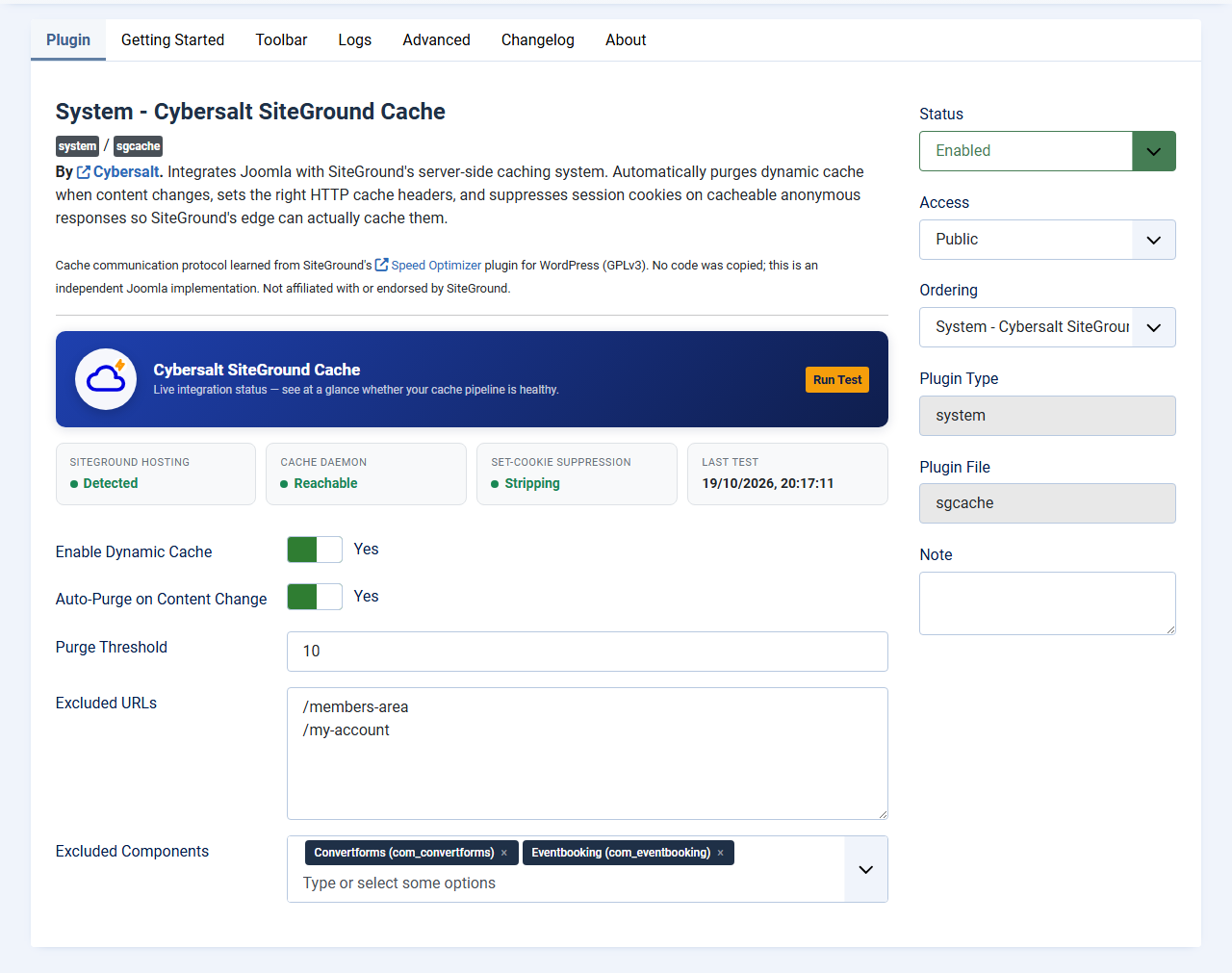Open the Status dropdown
This screenshot has height=973, width=1232.
[1047, 151]
